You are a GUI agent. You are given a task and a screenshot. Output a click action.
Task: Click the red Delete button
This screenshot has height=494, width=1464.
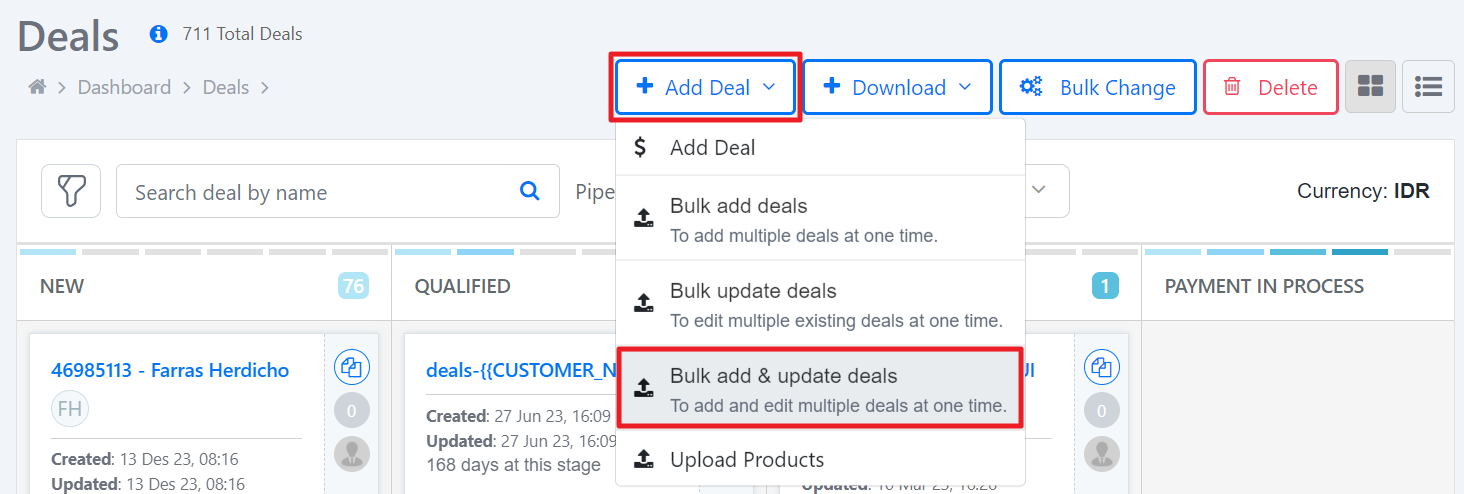pos(1271,87)
